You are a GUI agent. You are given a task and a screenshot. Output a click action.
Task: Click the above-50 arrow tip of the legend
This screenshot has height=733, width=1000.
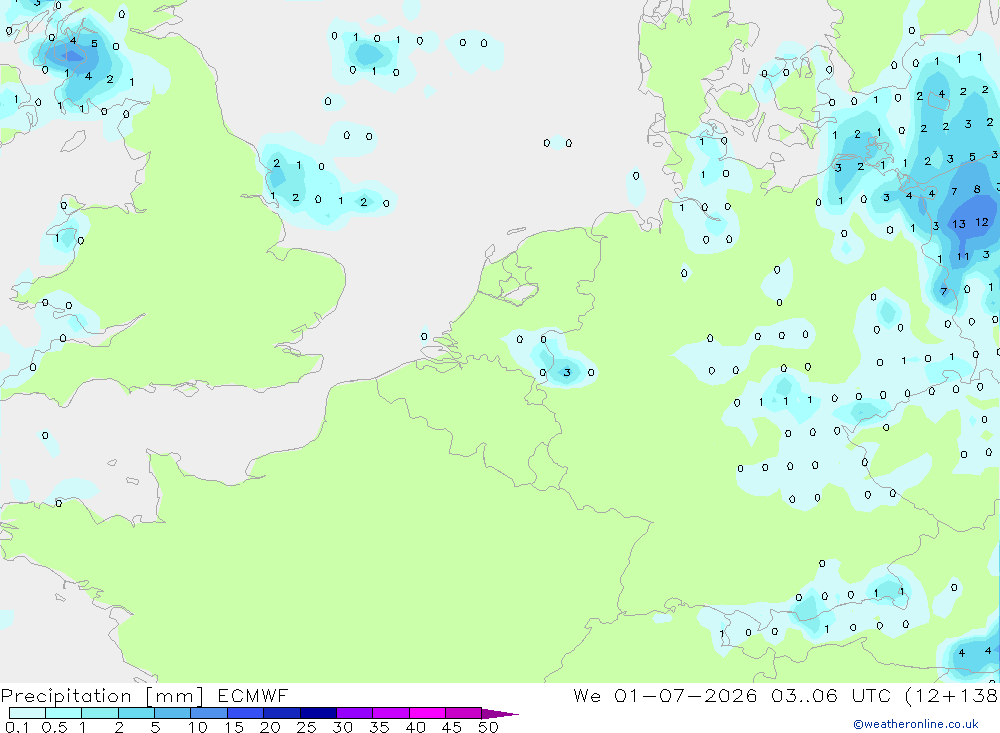pos(499,714)
